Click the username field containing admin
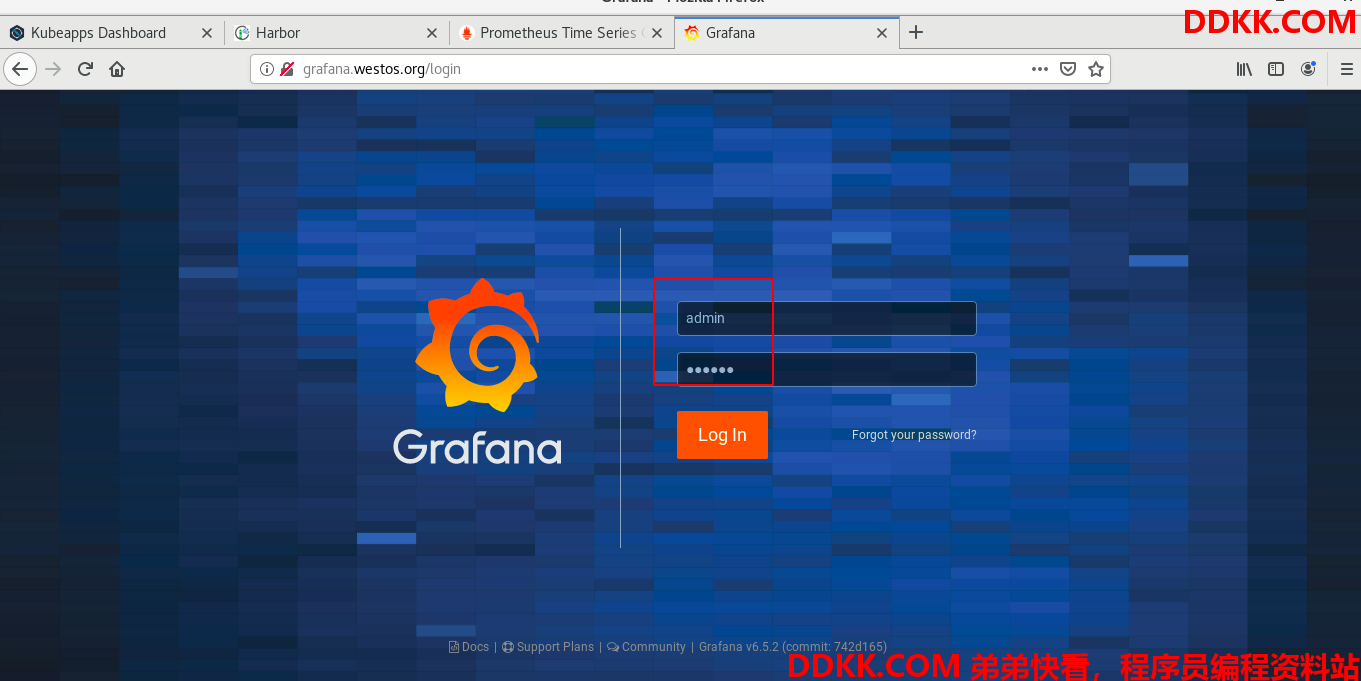This screenshot has width=1361, height=681. tap(826, 318)
